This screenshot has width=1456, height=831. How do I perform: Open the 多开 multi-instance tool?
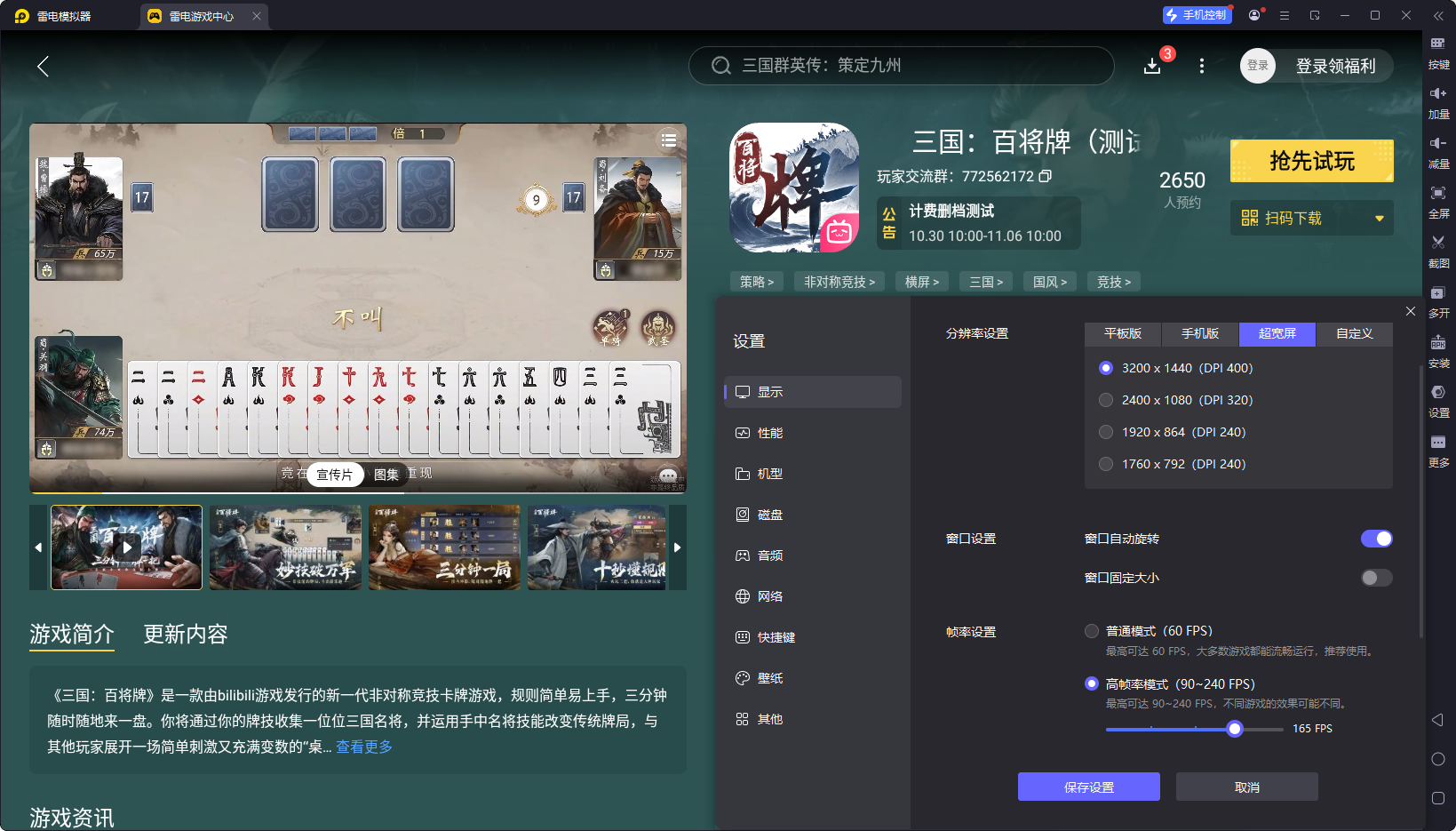(1438, 301)
